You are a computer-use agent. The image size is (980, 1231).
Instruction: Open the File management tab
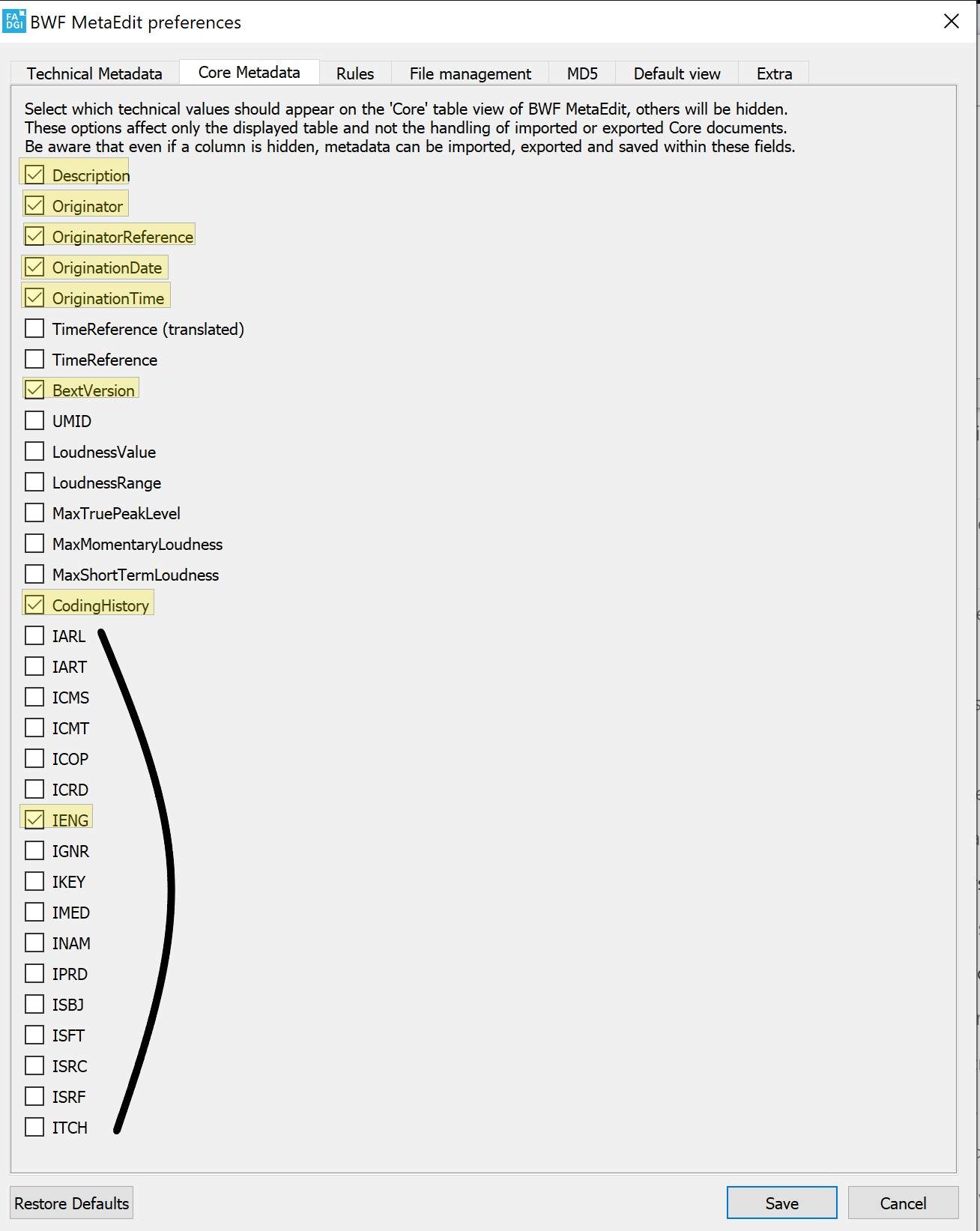tap(470, 73)
